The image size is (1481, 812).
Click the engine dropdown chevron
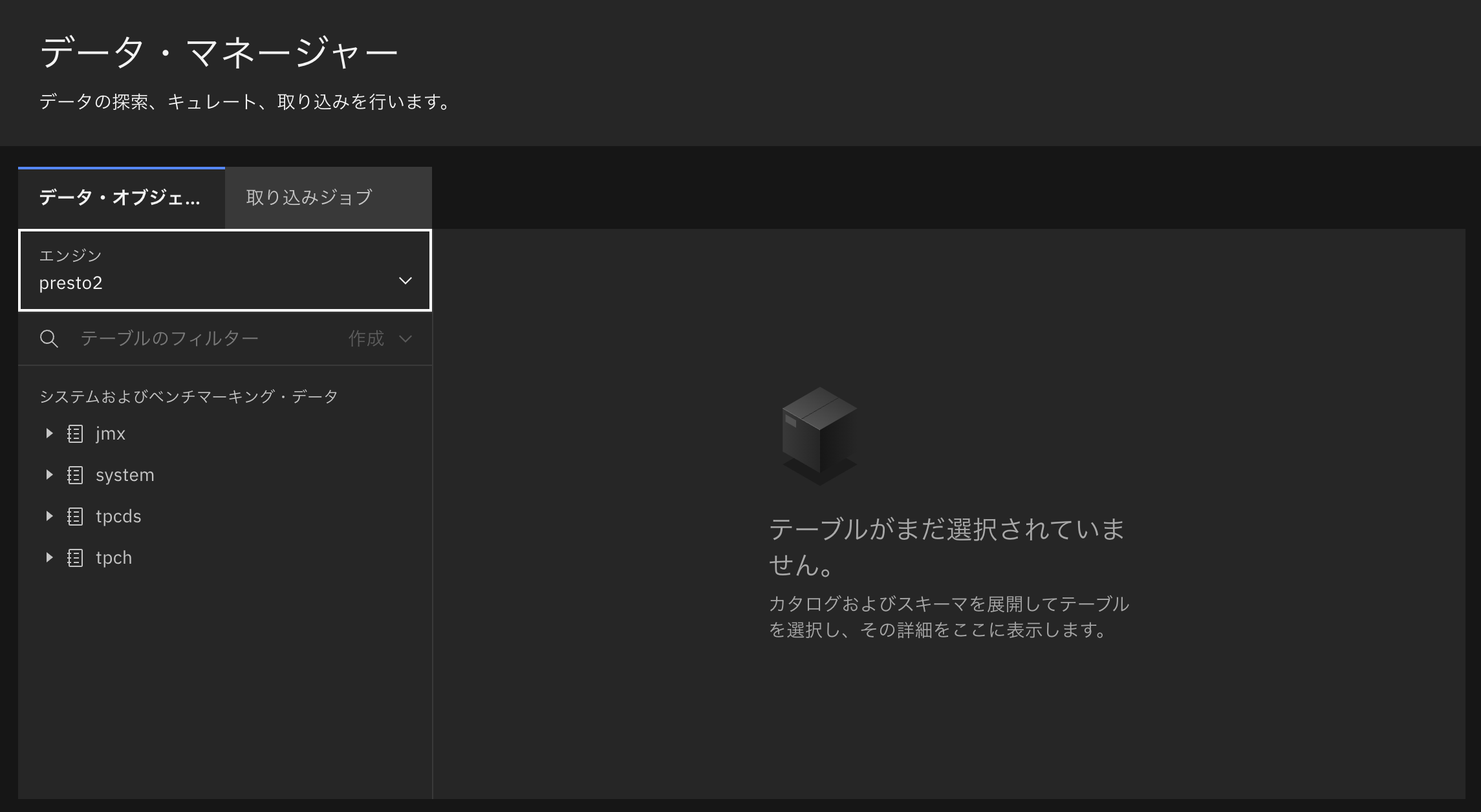pos(405,281)
